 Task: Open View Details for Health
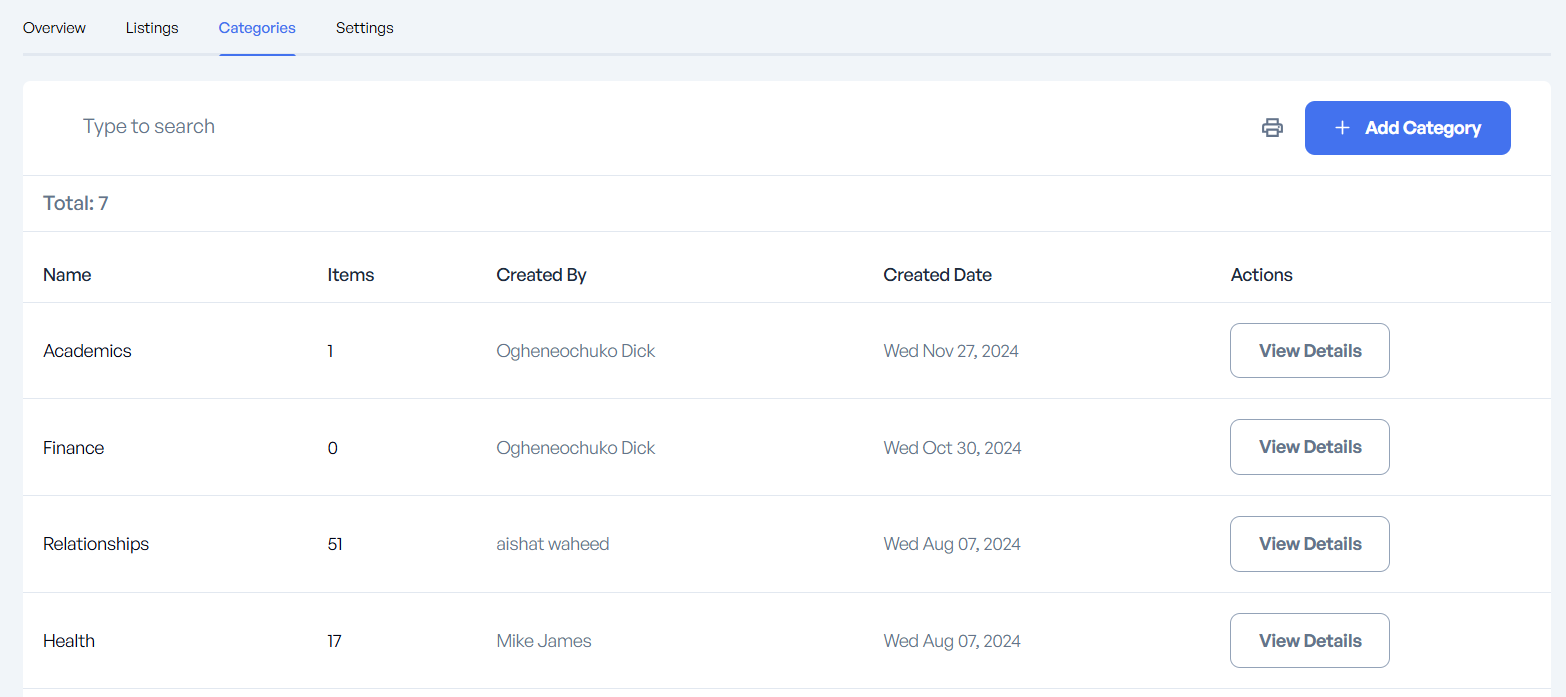(1309, 641)
